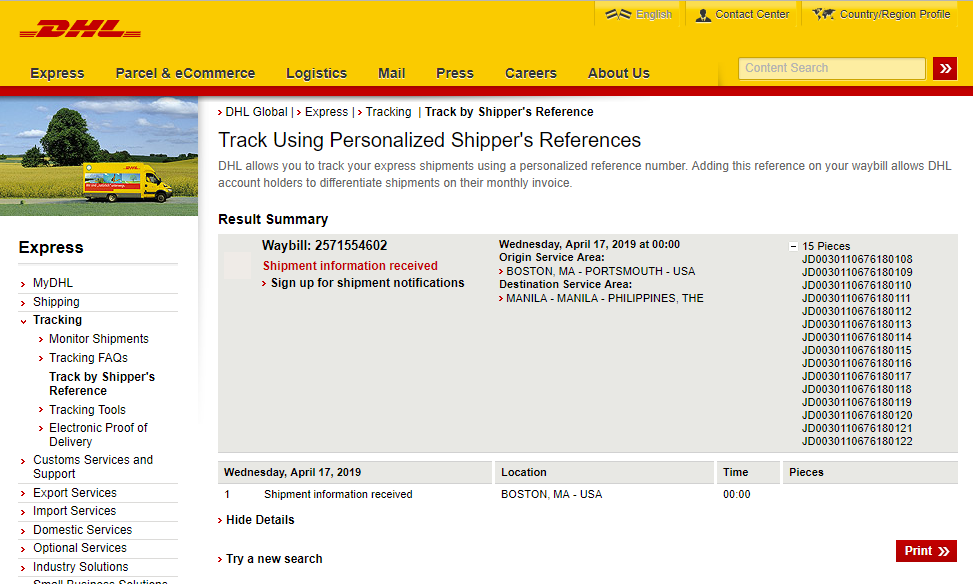
Task: Open Careers menu item
Action: [531, 73]
